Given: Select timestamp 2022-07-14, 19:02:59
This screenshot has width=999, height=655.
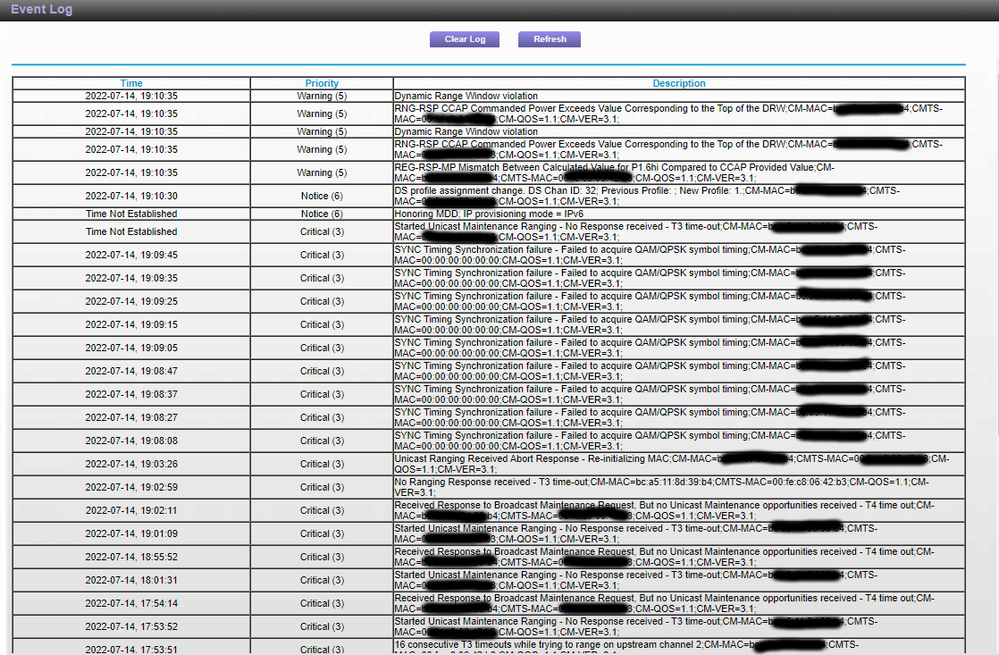Looking at the screenshot, I should tap(131, 487).
